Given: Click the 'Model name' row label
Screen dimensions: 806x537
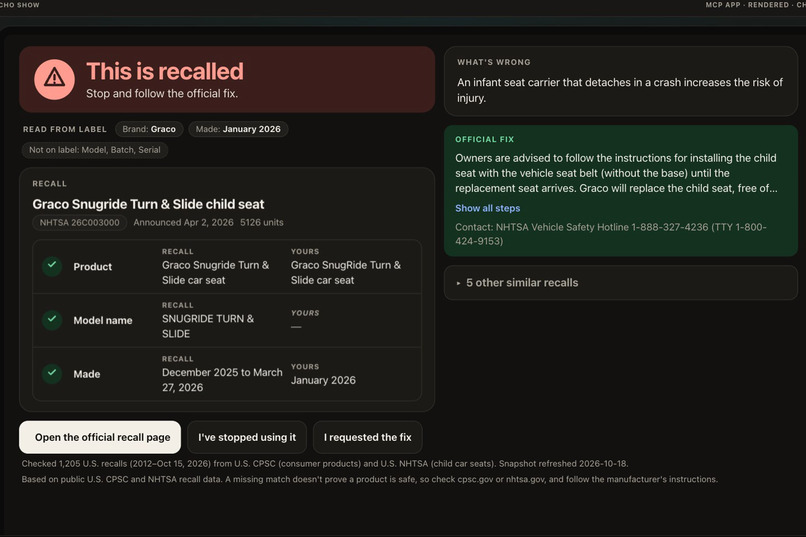Looking at the screenshot, I should (x=103, y=320).
